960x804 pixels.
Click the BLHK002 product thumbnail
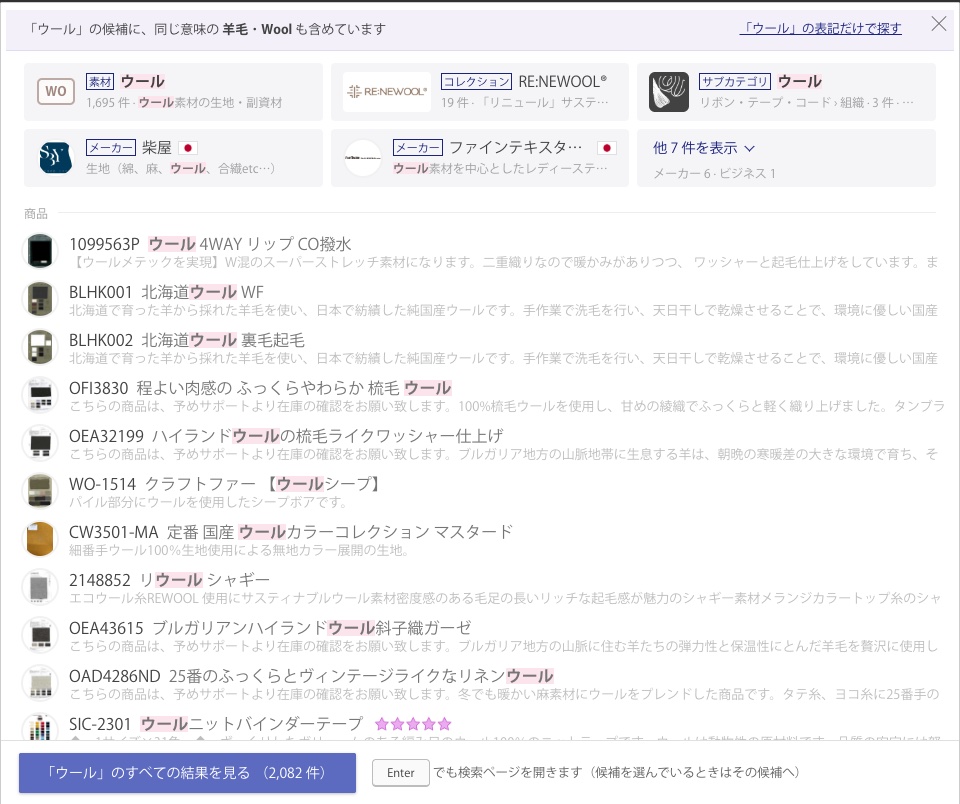40,347
